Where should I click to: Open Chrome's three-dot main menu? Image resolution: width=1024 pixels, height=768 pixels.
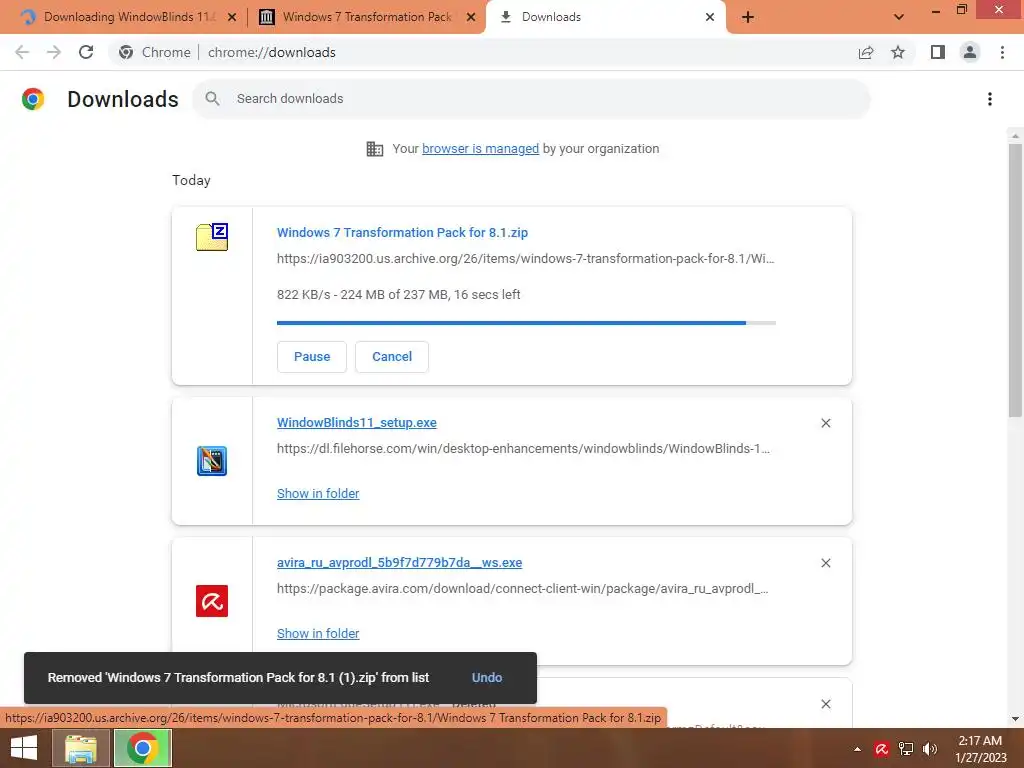[x=1002, y=52]
